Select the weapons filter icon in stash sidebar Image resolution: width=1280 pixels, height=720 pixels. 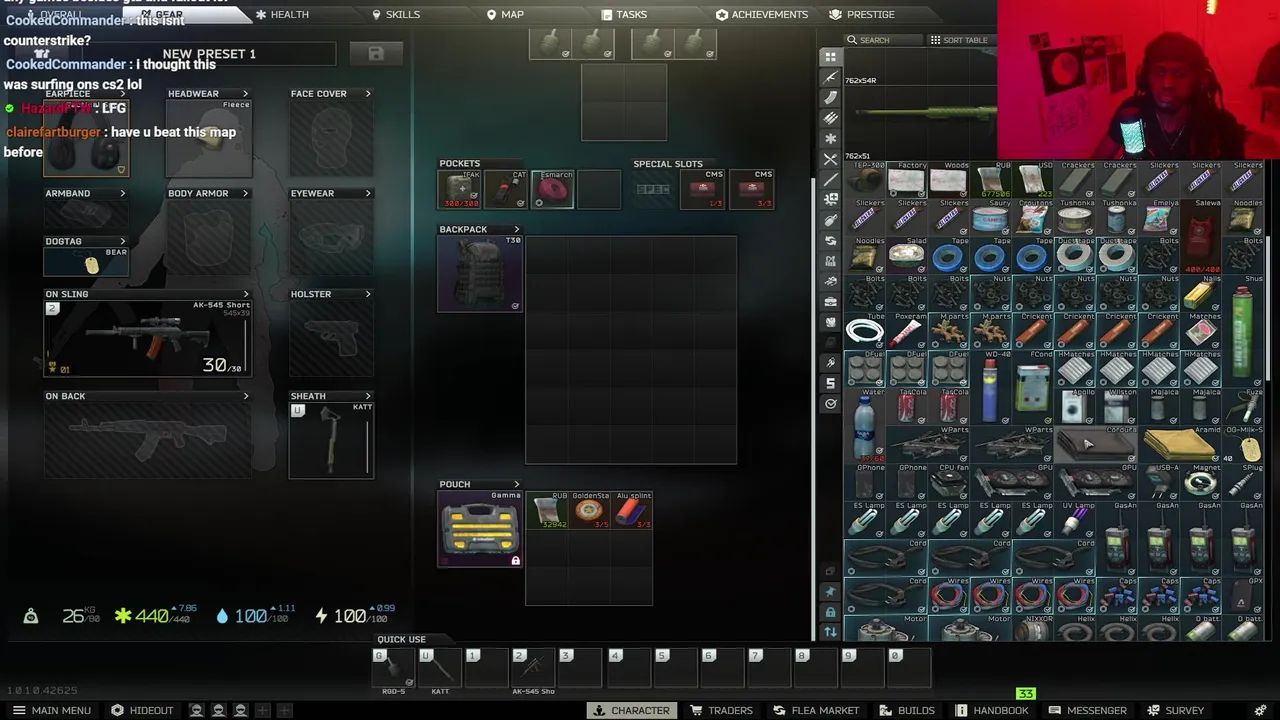(831, 77)
